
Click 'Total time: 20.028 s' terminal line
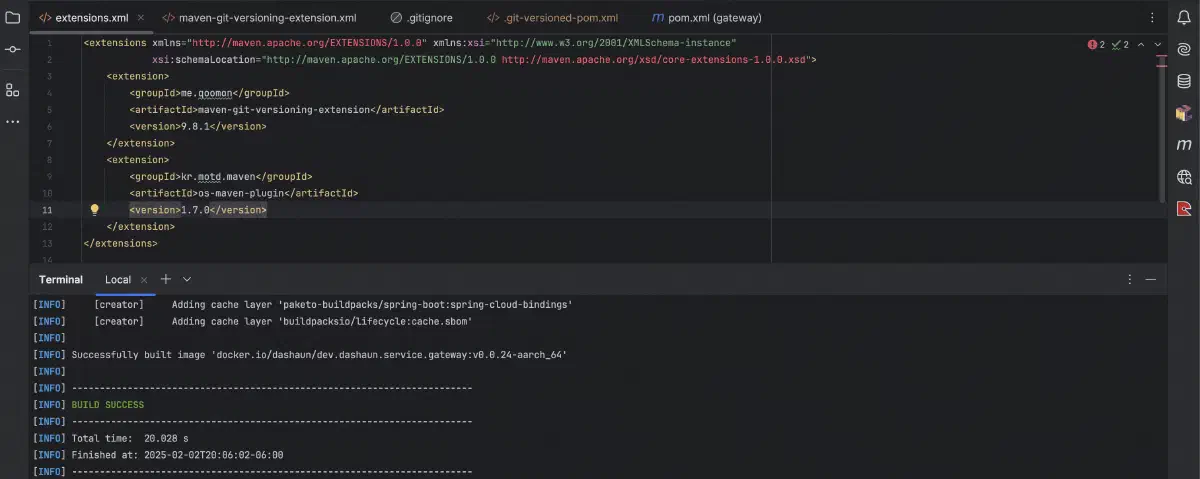130,439
